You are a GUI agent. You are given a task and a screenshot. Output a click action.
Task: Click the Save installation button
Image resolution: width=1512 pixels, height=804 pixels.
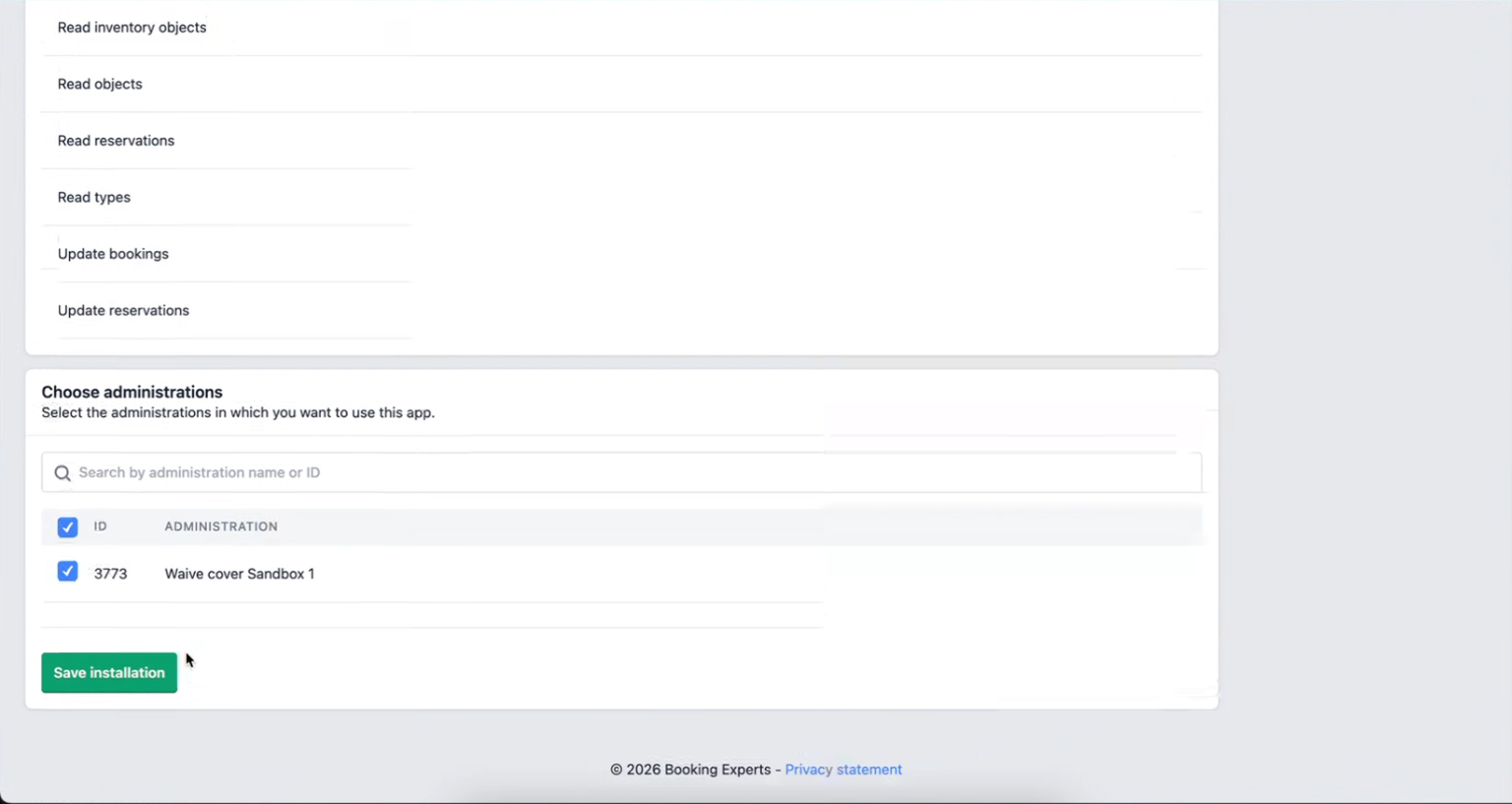coord(109,673)
